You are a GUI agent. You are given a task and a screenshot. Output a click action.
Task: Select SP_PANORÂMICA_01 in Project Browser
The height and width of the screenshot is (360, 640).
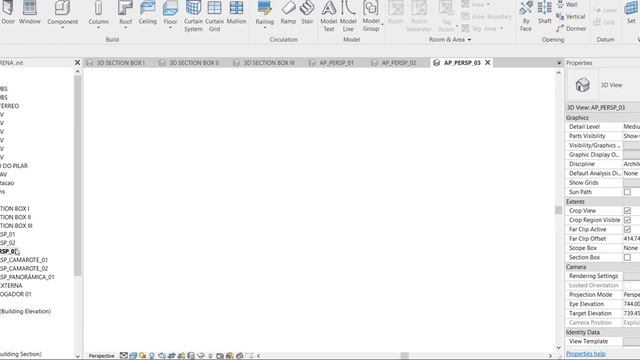pos(27,277)
